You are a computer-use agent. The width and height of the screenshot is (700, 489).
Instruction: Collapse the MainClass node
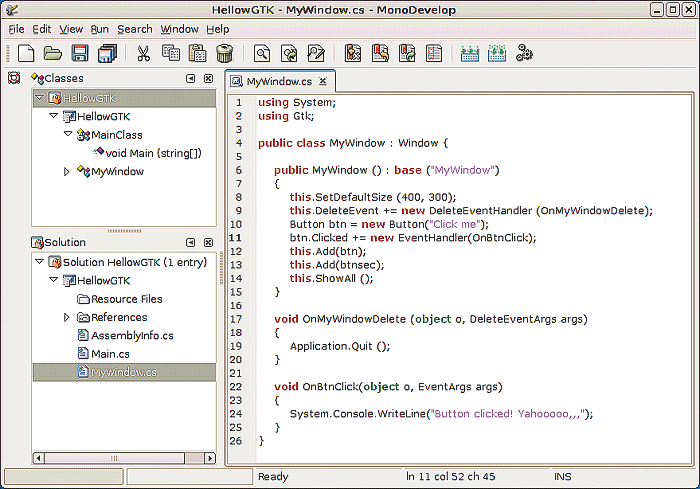pyautogui.click(x=68, y=134)
